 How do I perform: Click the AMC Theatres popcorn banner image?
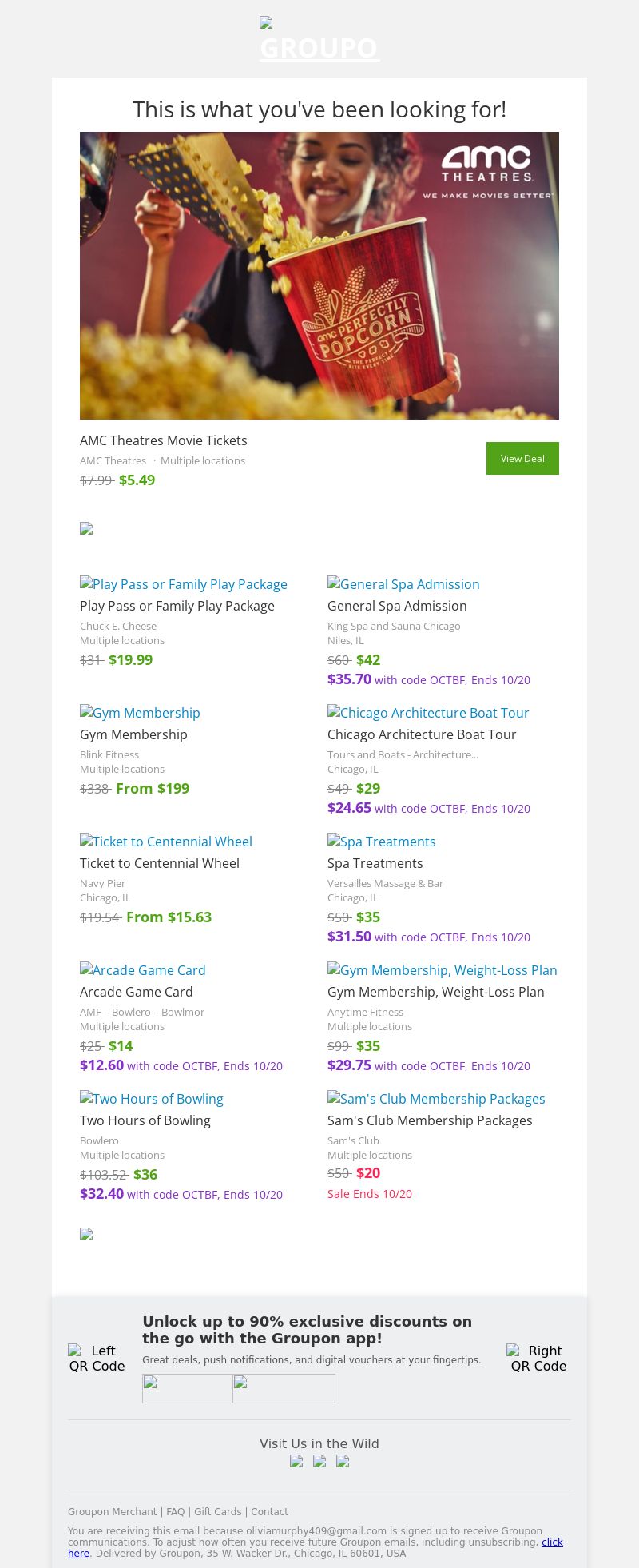tap(319, 275)
